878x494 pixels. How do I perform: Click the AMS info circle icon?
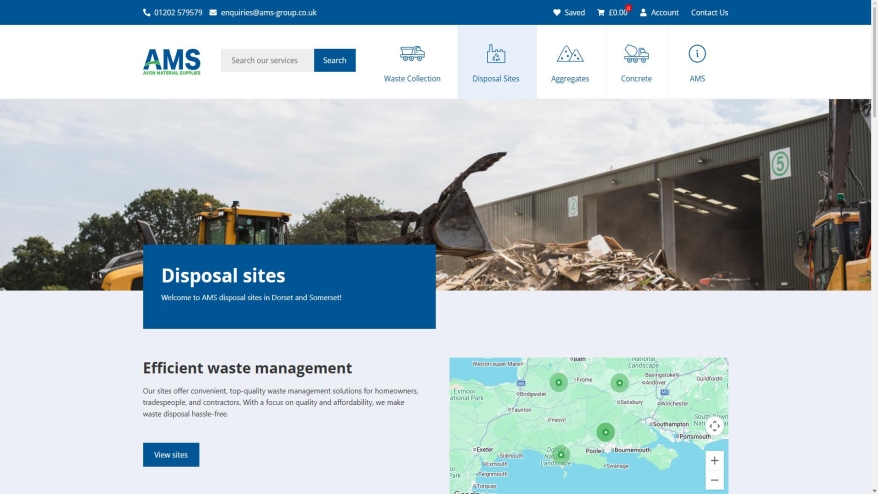click(697, 54)
